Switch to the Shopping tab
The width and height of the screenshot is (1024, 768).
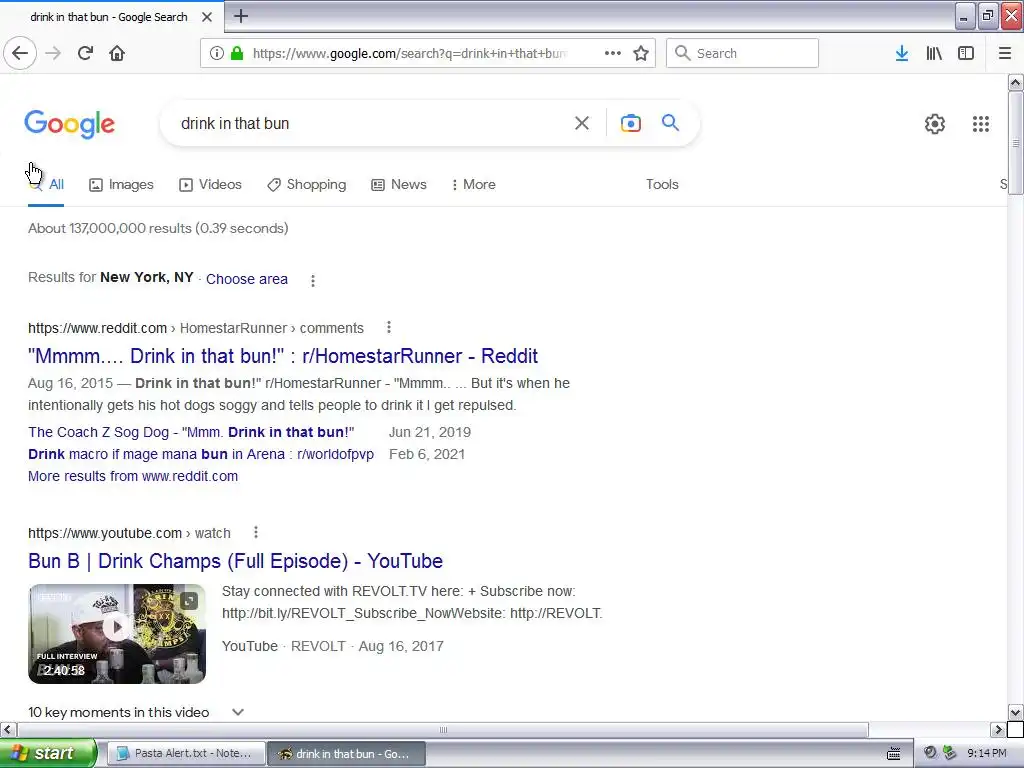pos(306,185)
